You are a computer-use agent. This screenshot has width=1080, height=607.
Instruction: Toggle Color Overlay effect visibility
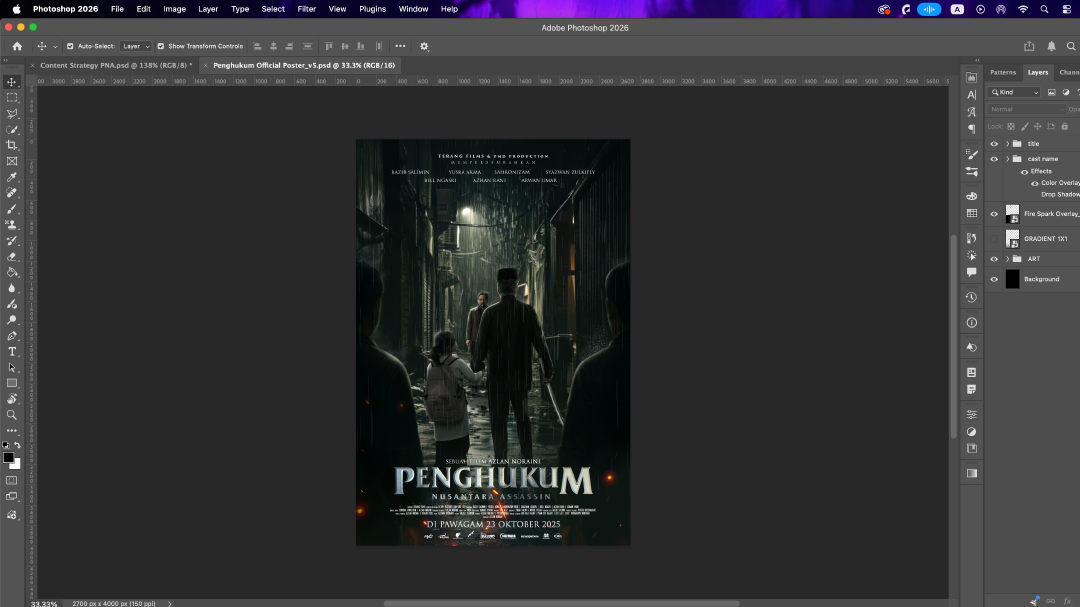(x=1035, y=183)
